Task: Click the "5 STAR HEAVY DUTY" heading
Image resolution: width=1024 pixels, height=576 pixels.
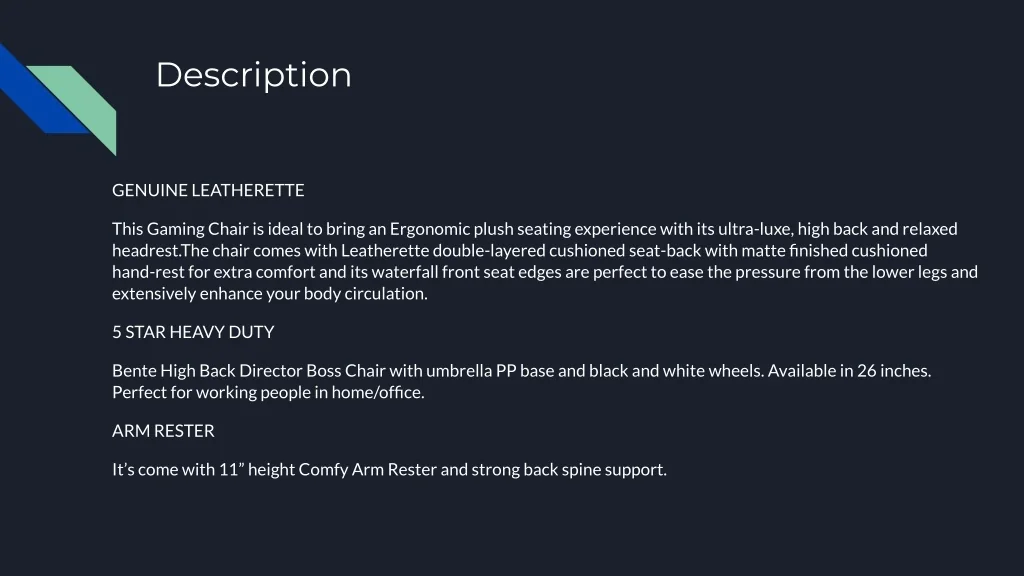Action: tap(193, 332)
